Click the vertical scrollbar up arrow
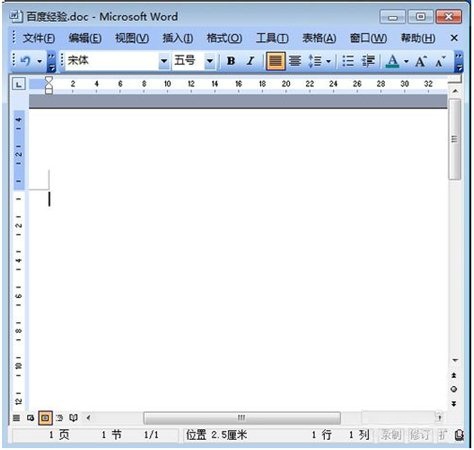 coord(455,91)
